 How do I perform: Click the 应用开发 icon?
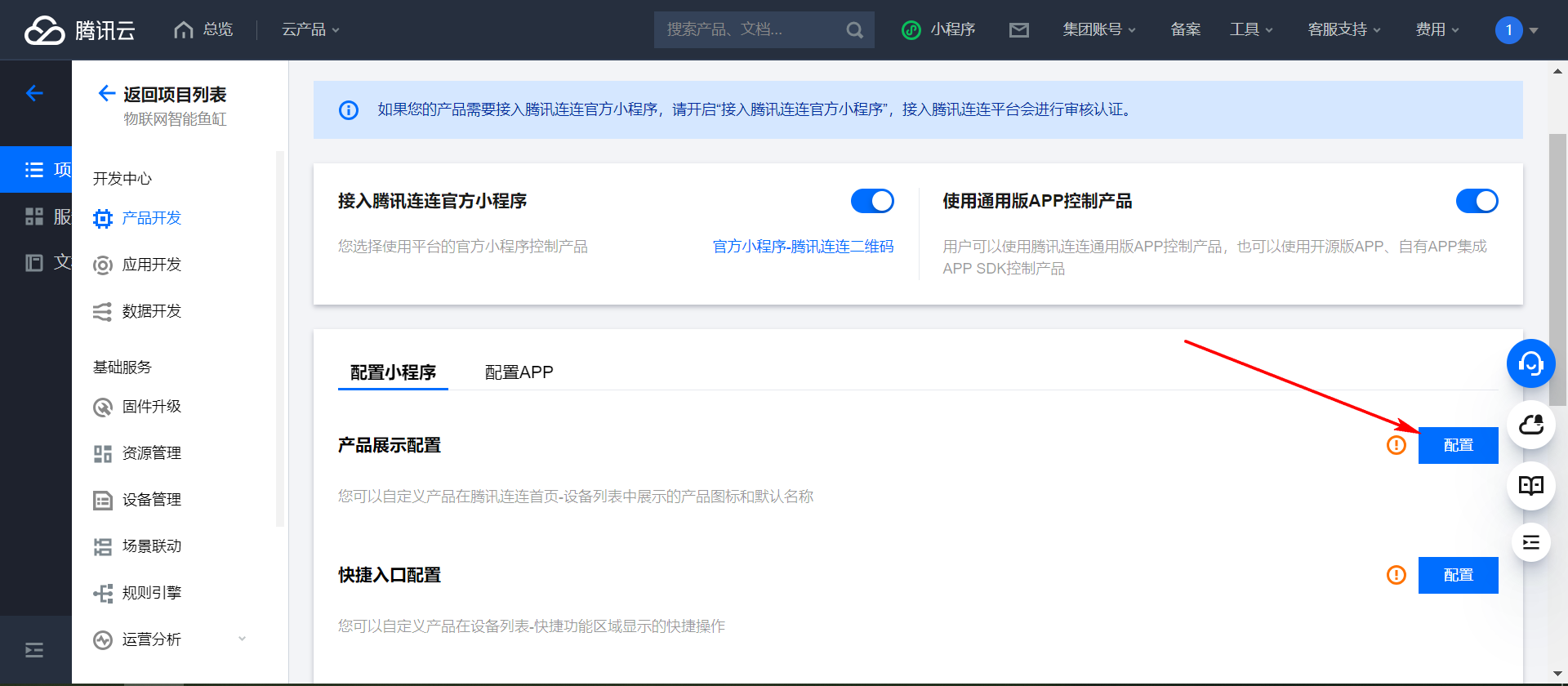tap(103, 265)
